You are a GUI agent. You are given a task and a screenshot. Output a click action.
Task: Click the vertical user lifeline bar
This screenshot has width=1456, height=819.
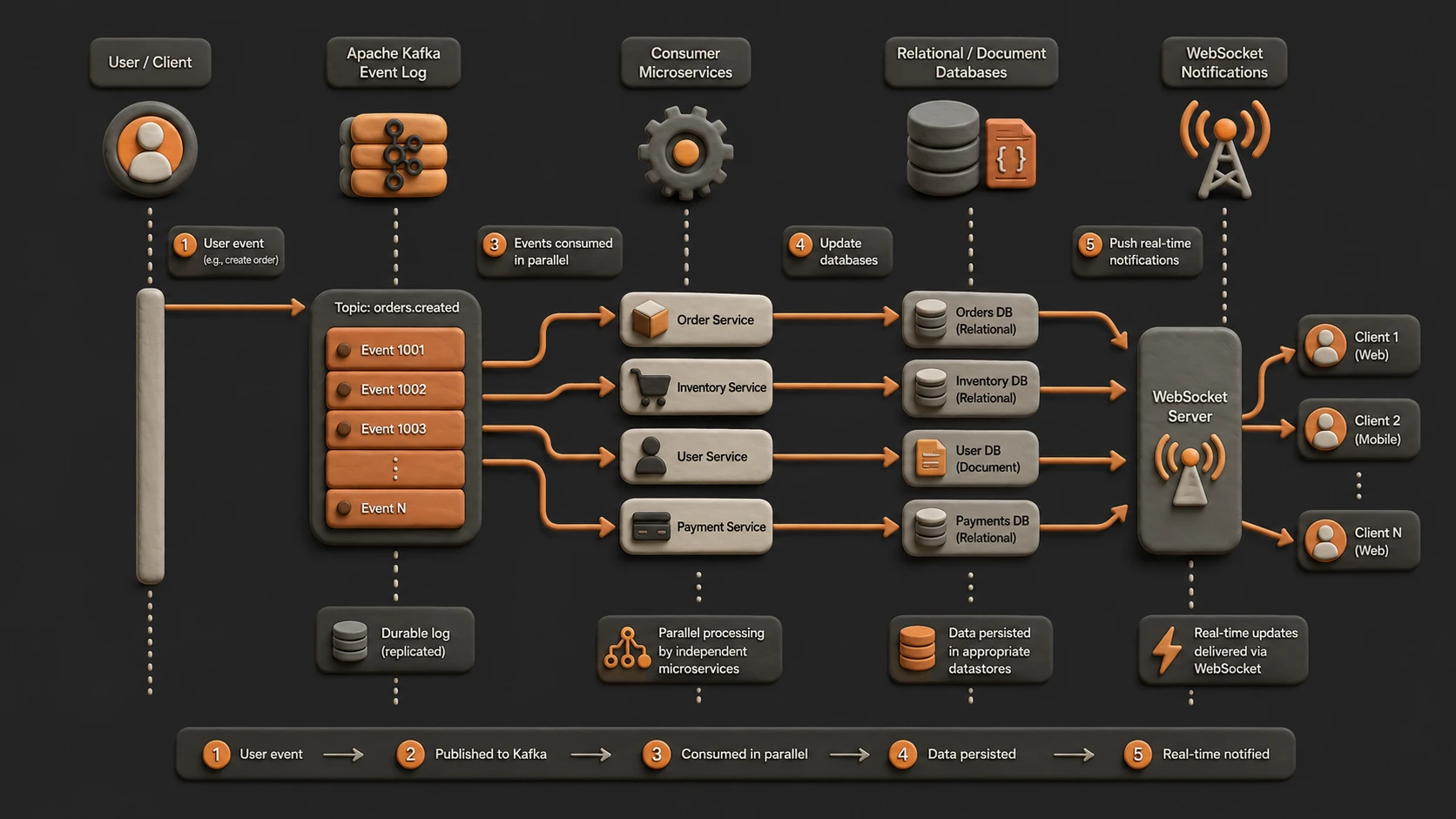[x=150, y=436]
